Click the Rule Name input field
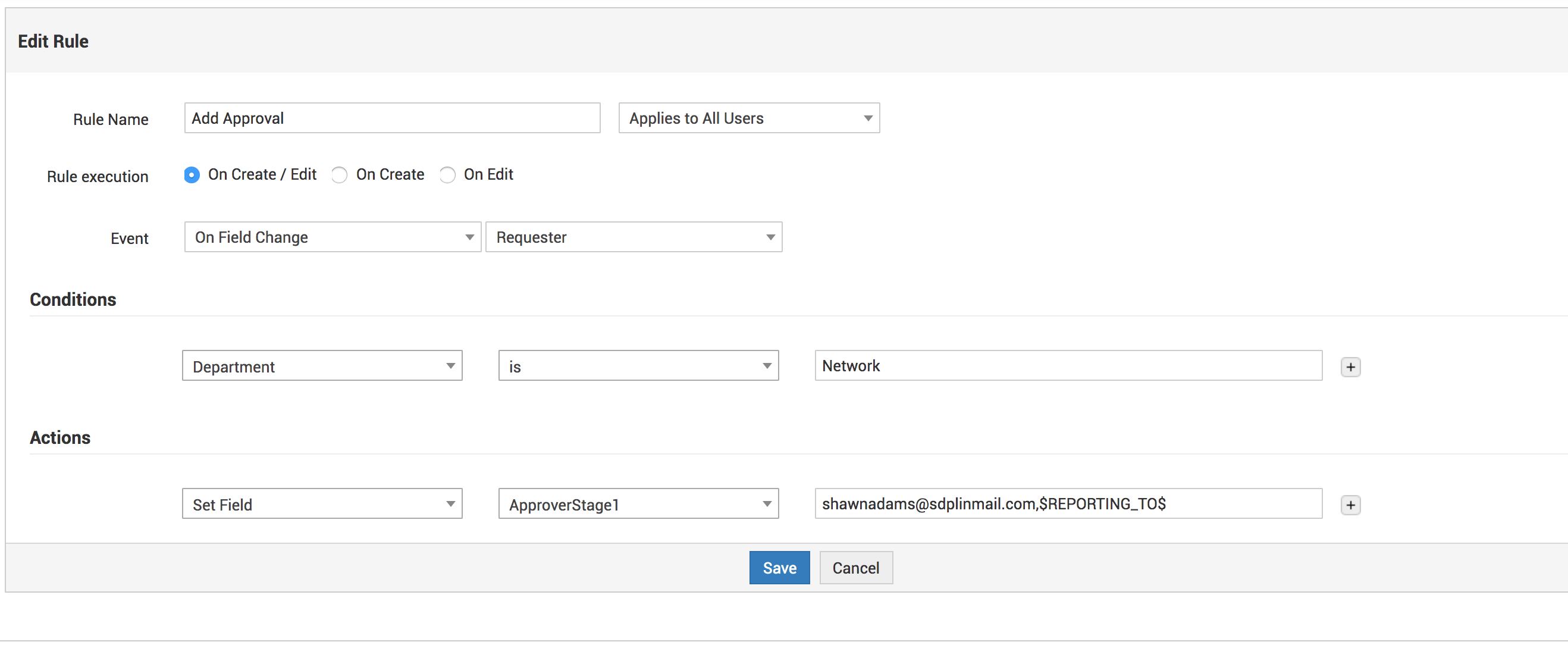The image size is (1568, 645). (x=392, y=118)
